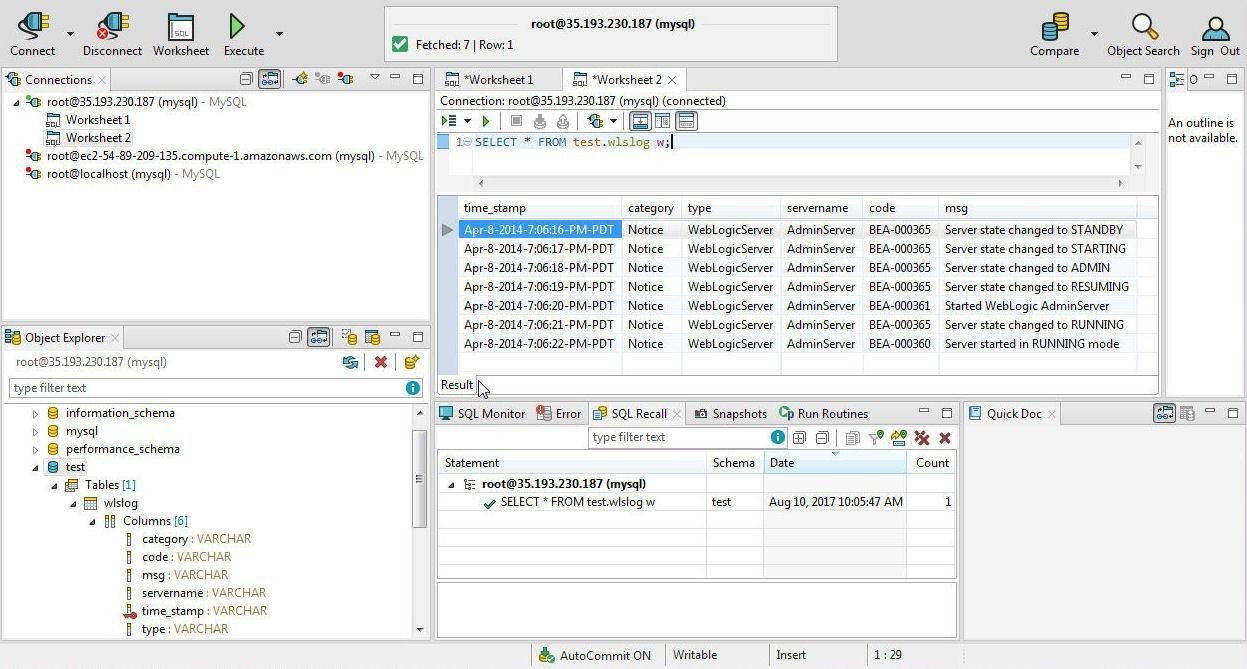Toggle fold marker on SQL line 1

point(468,143)
